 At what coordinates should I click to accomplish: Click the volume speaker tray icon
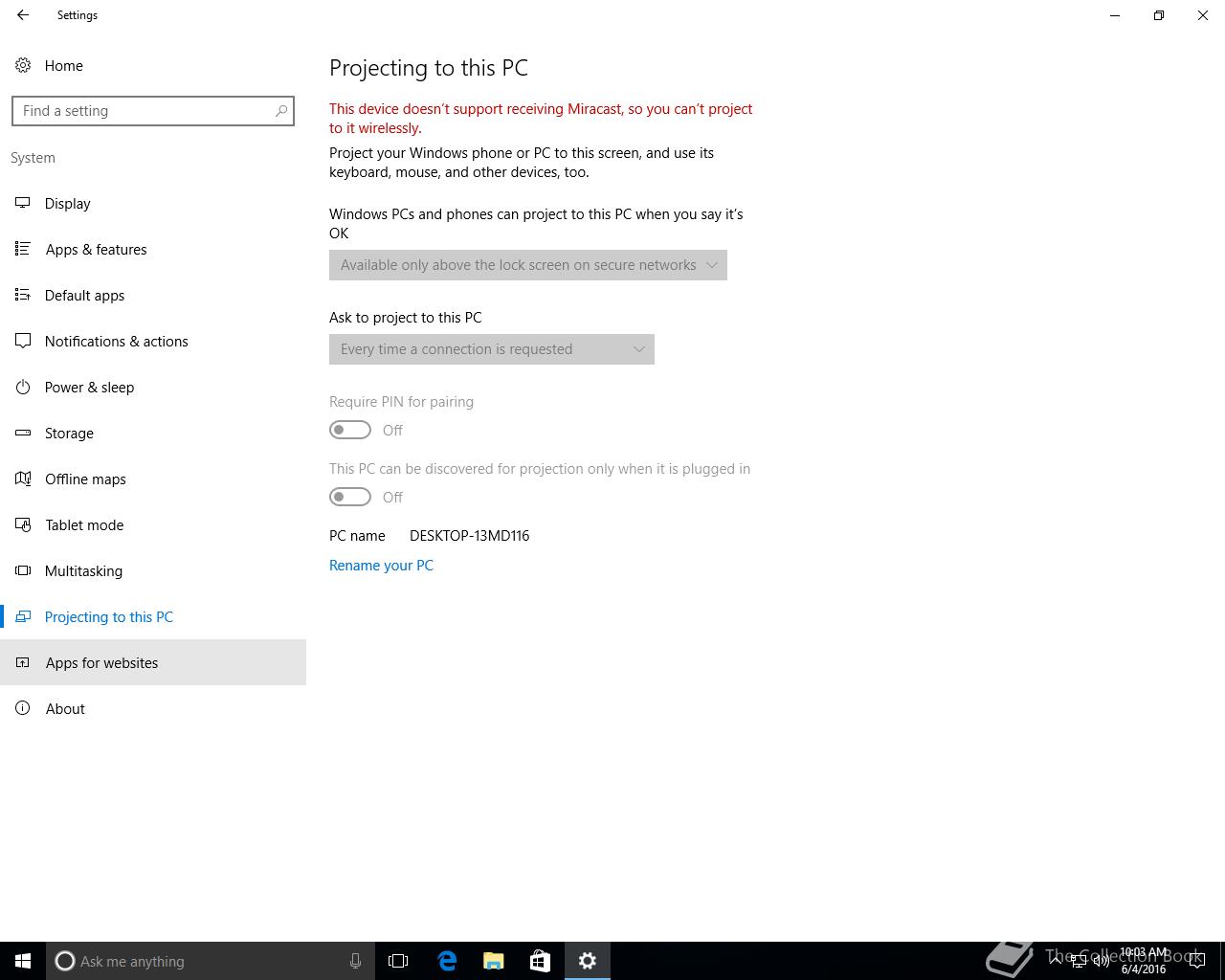1102,961
